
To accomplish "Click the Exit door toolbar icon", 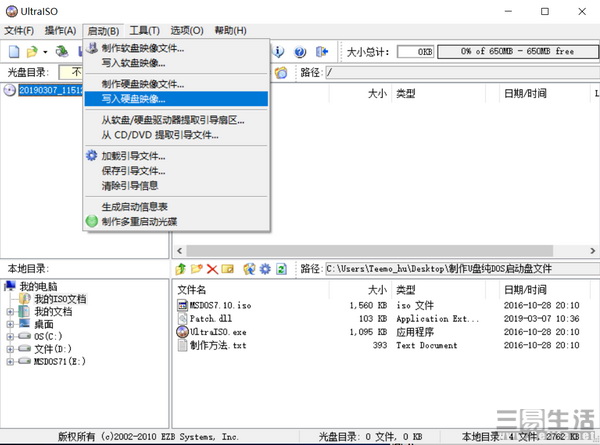I will 322,51.
